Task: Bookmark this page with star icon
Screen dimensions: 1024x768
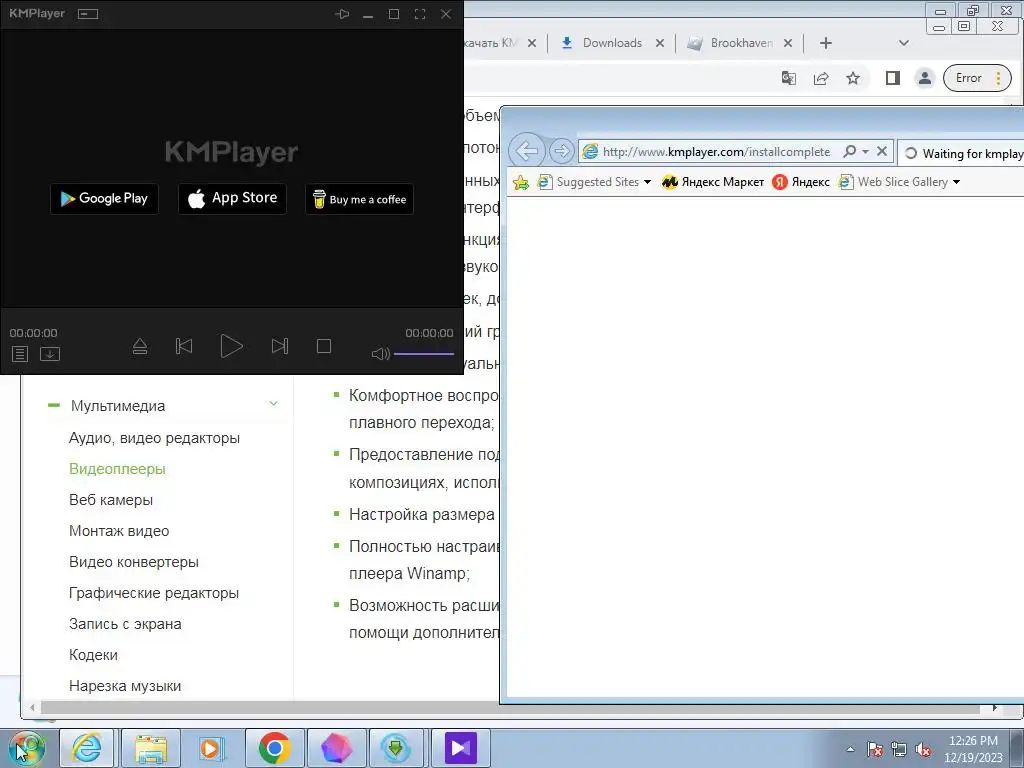Action: point(853,78)
